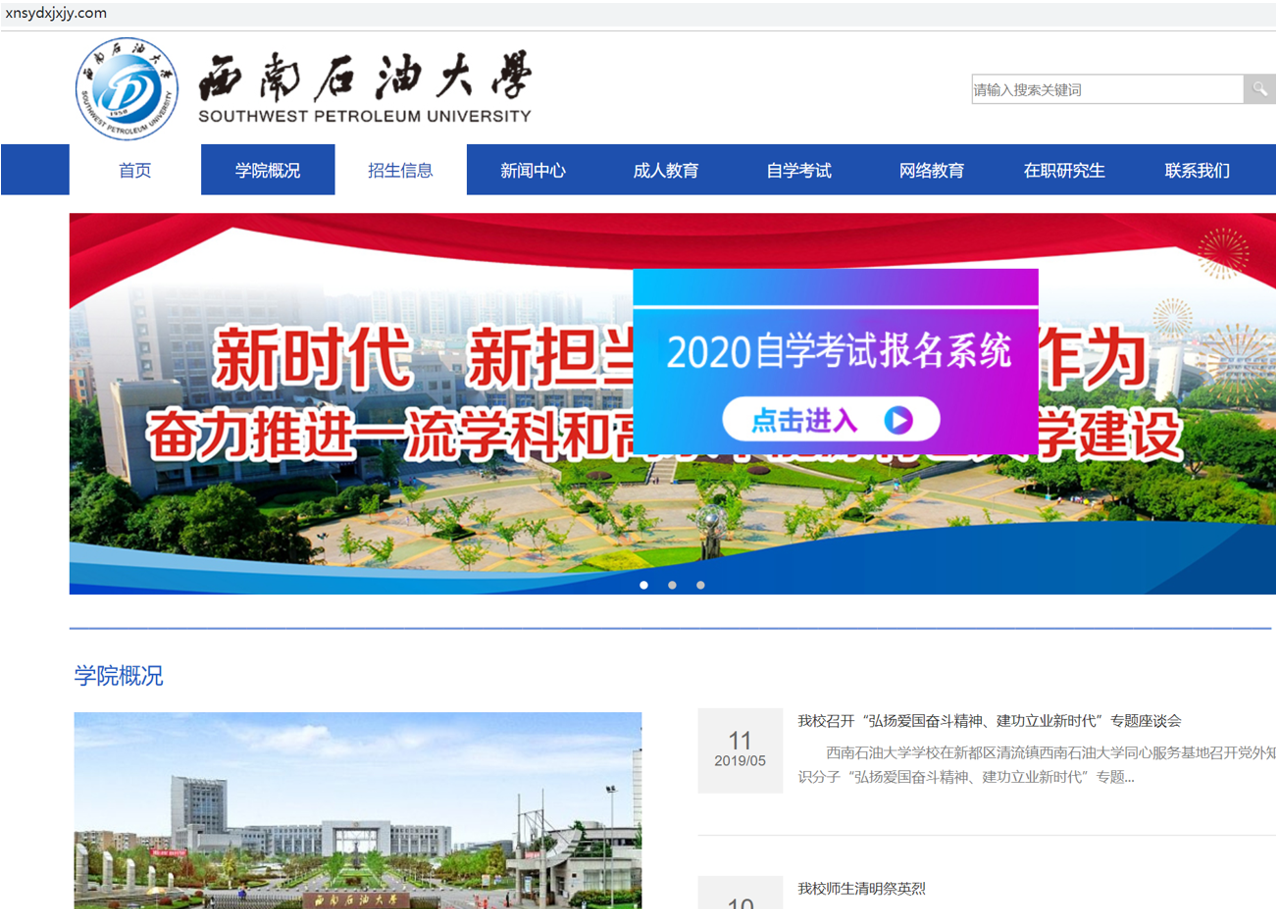
Task: Click the 2020自学考试报名系统 banner title
Action: 839,351
